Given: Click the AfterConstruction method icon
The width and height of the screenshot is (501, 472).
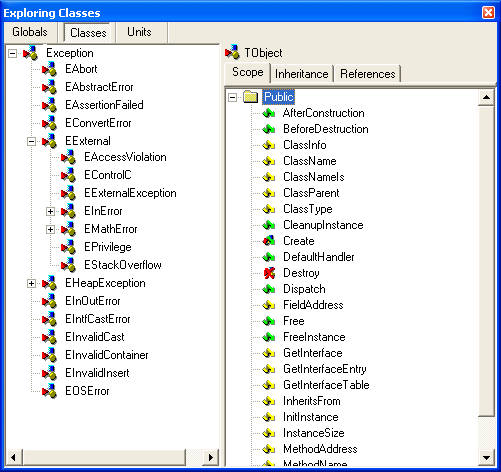Looking at the screenshot, I should pos(269,113).
